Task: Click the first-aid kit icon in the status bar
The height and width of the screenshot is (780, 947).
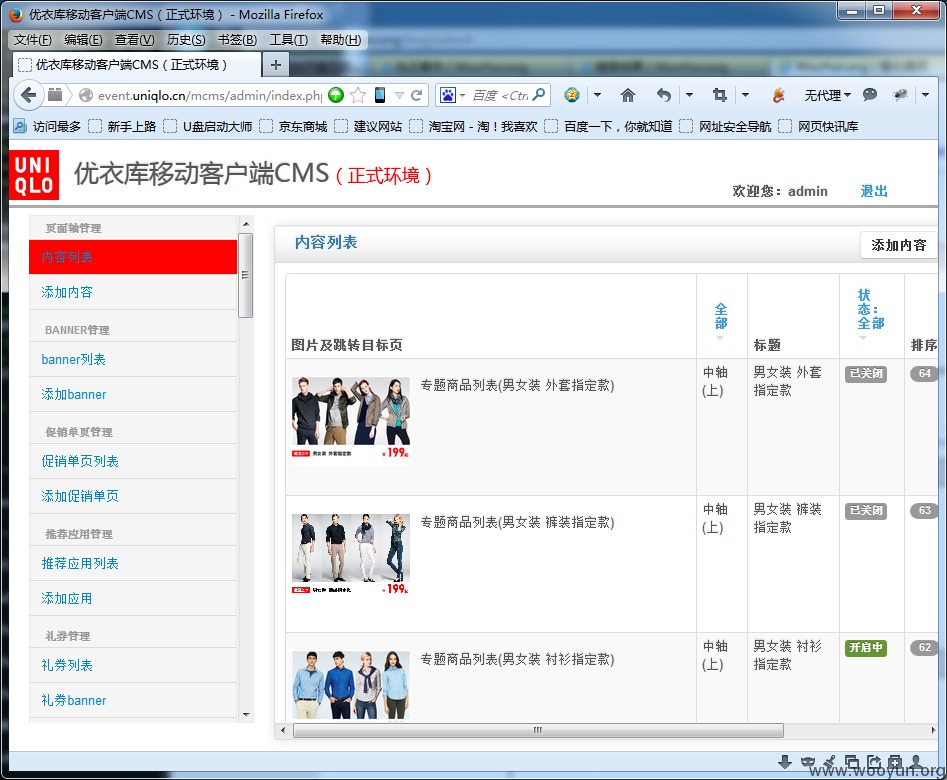Action: [895, 762]
